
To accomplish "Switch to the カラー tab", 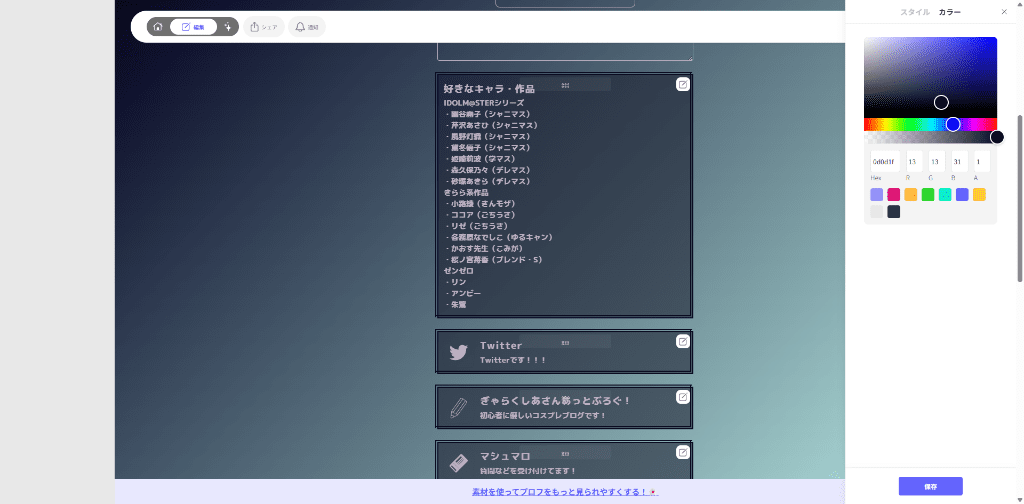I will 949,12.
